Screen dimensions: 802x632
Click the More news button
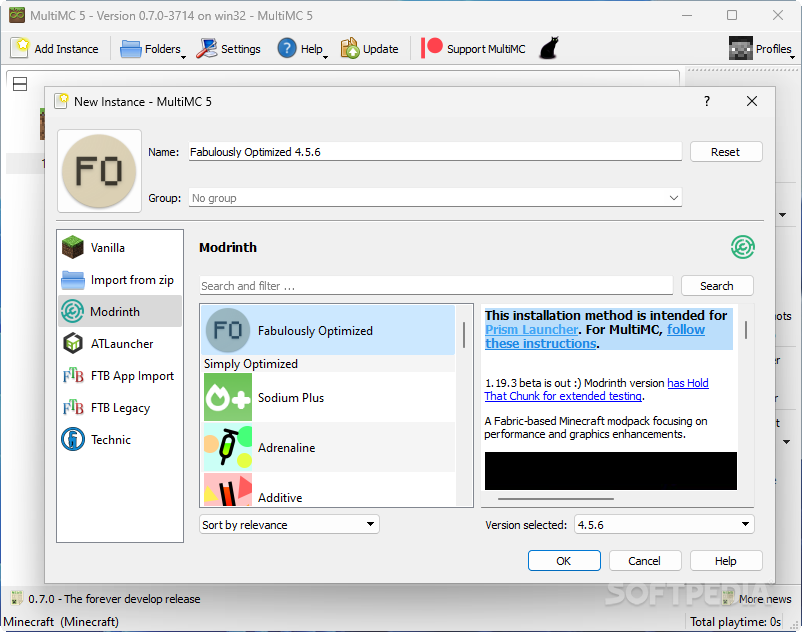[757, 599]
